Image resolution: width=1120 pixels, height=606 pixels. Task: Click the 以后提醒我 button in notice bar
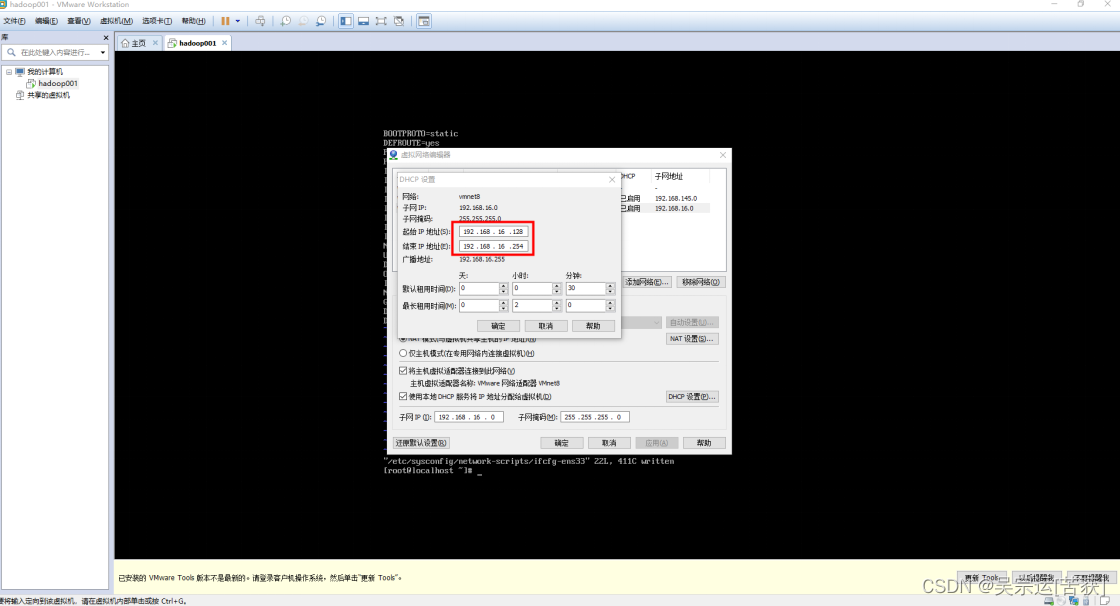[1036, 578]
